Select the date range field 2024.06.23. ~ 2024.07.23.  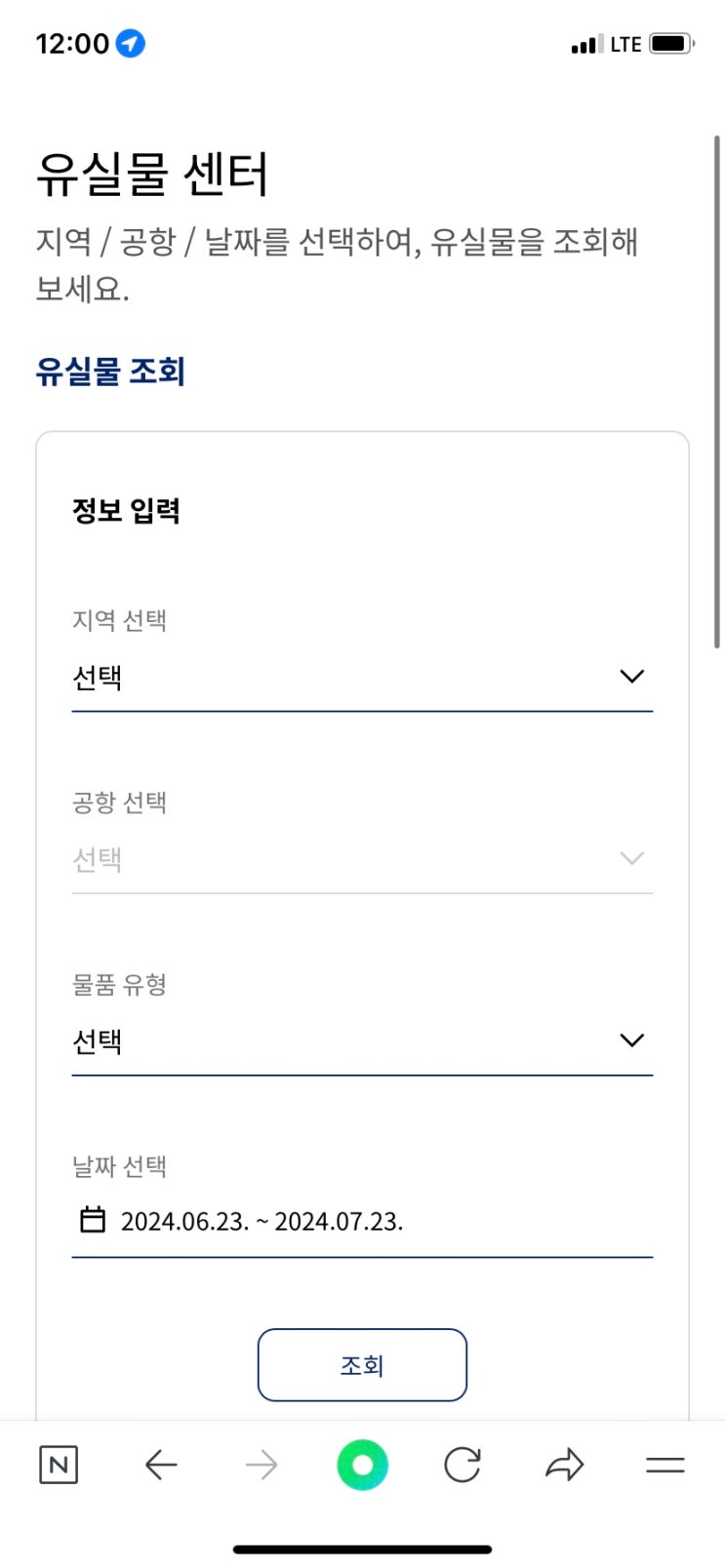pyautogui.click(x=262, y=1221)
